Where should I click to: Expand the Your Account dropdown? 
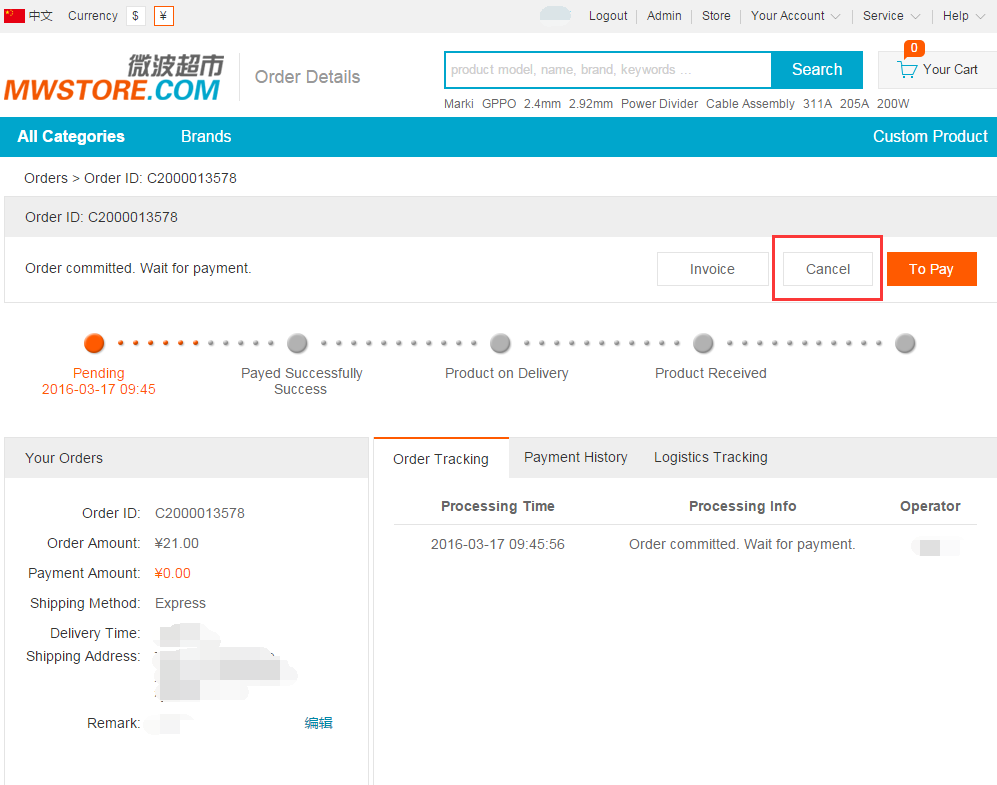point(795,16)
